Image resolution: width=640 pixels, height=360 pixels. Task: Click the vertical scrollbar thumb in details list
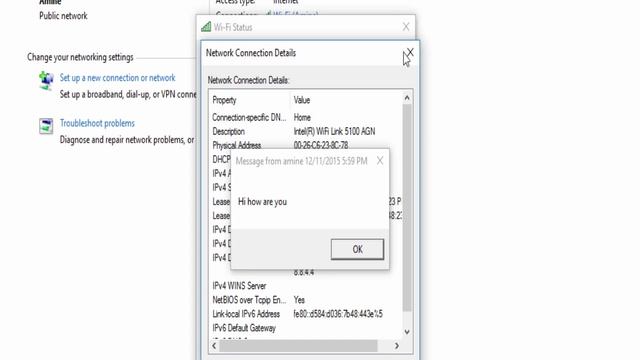pyautogui.click(x=407, y=207)
